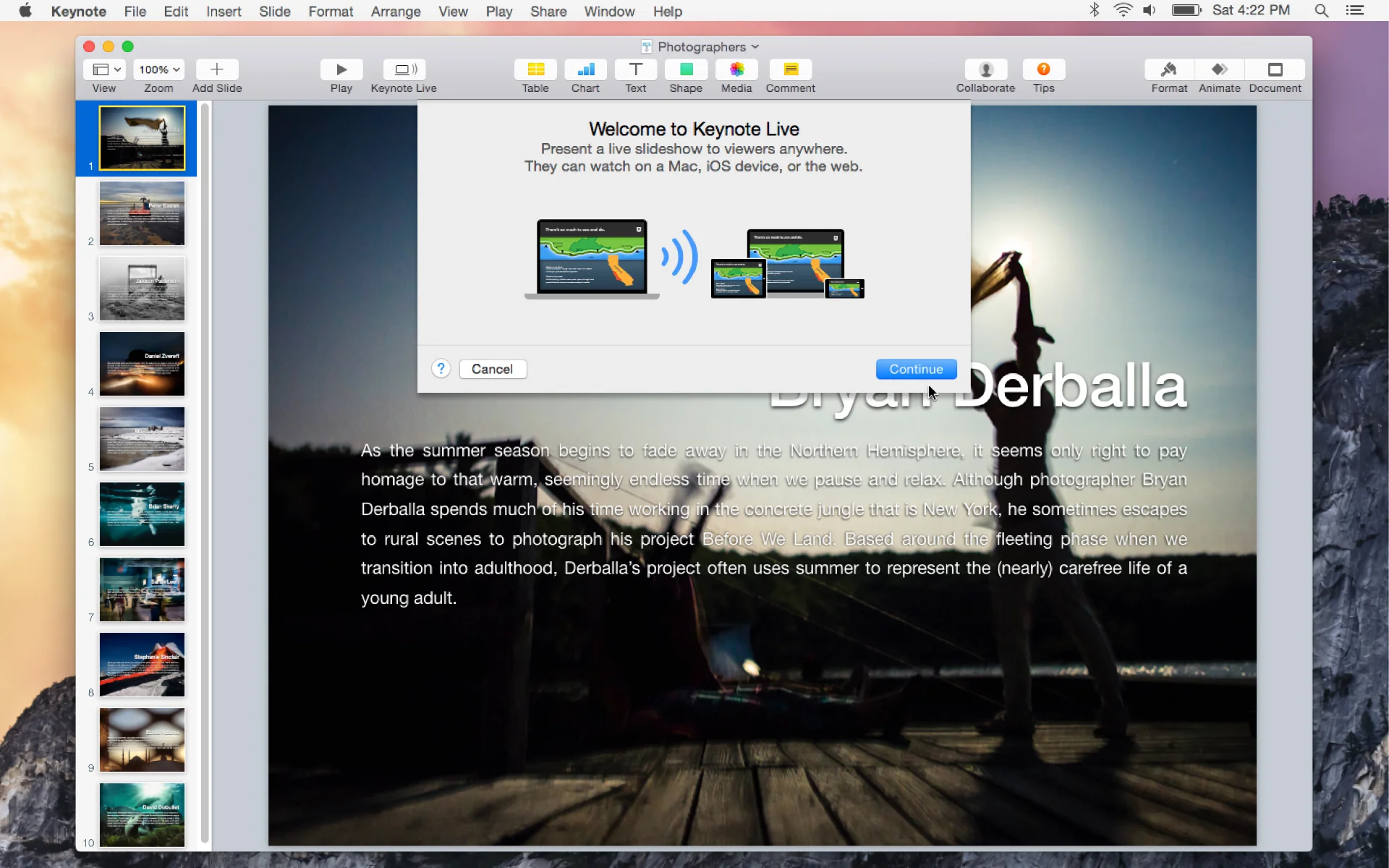Add a Text box icon
Viewport: 1389px width, 868px height.
click(635, 69)
